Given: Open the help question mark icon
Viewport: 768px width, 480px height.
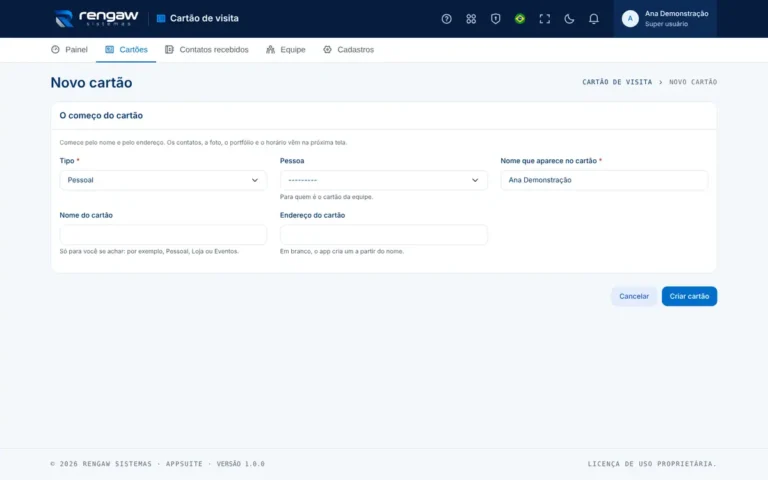Looking at the screenshot, I should tap(446, 19).
